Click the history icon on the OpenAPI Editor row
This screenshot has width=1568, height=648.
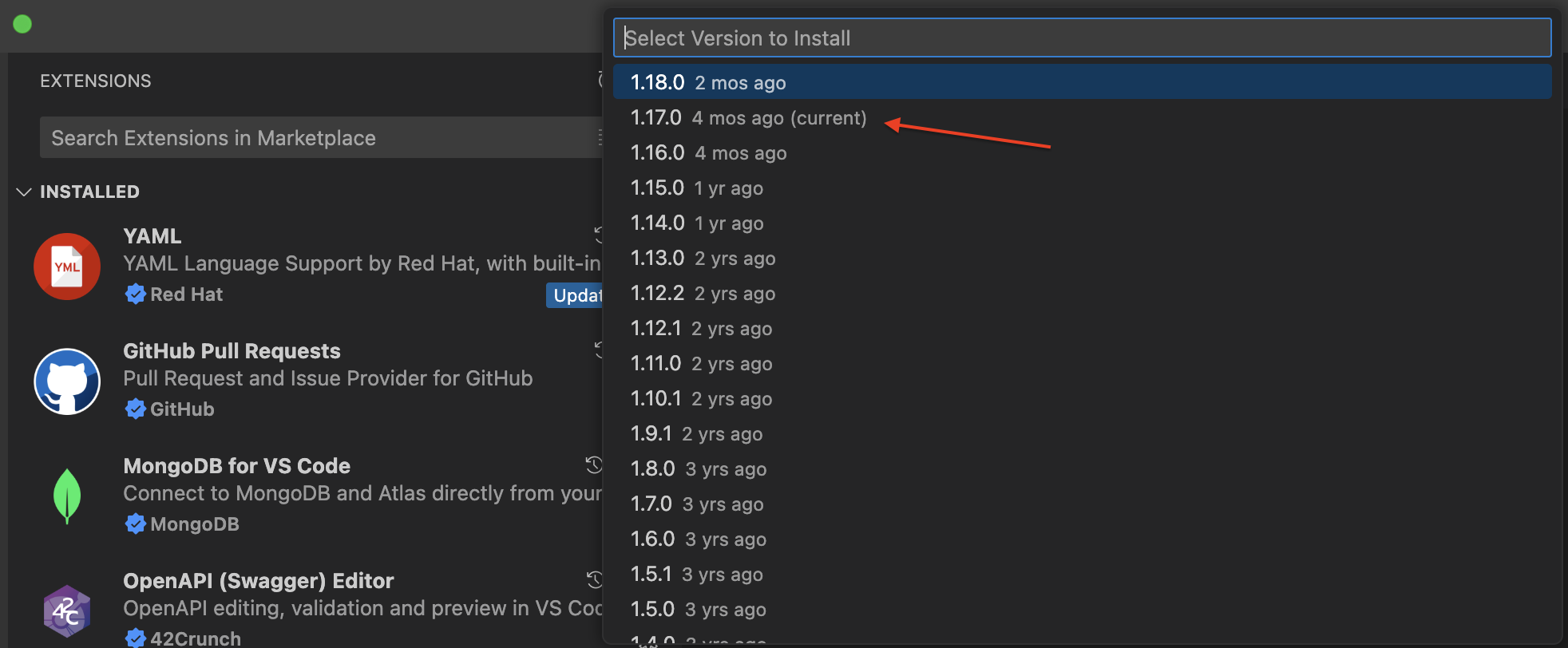[593, 579]
